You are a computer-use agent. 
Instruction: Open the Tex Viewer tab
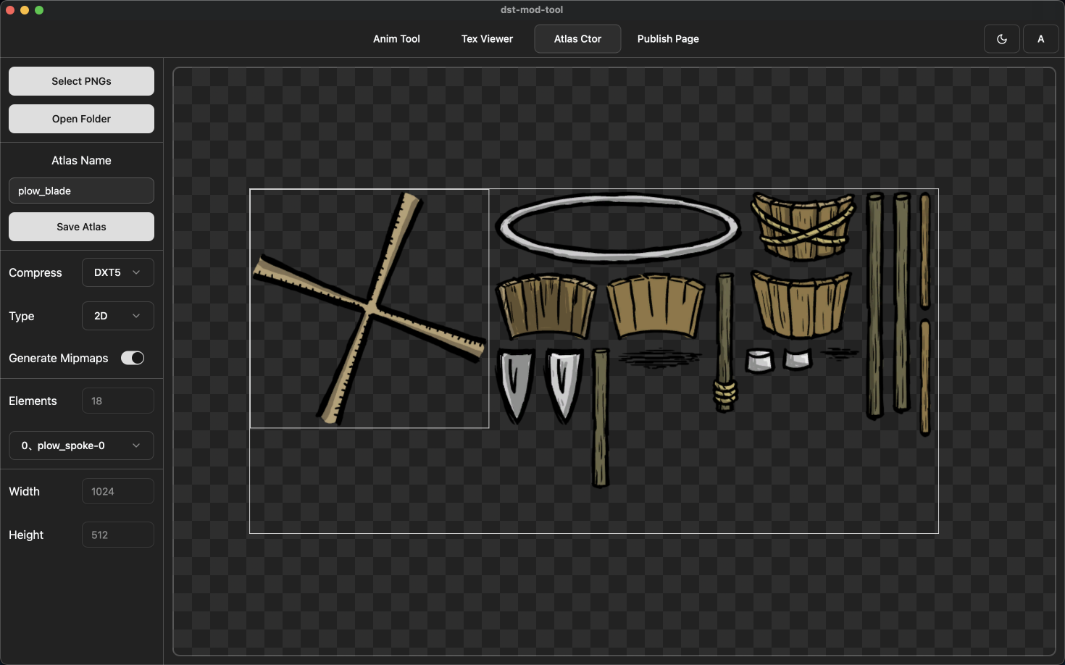pos(487,39)
